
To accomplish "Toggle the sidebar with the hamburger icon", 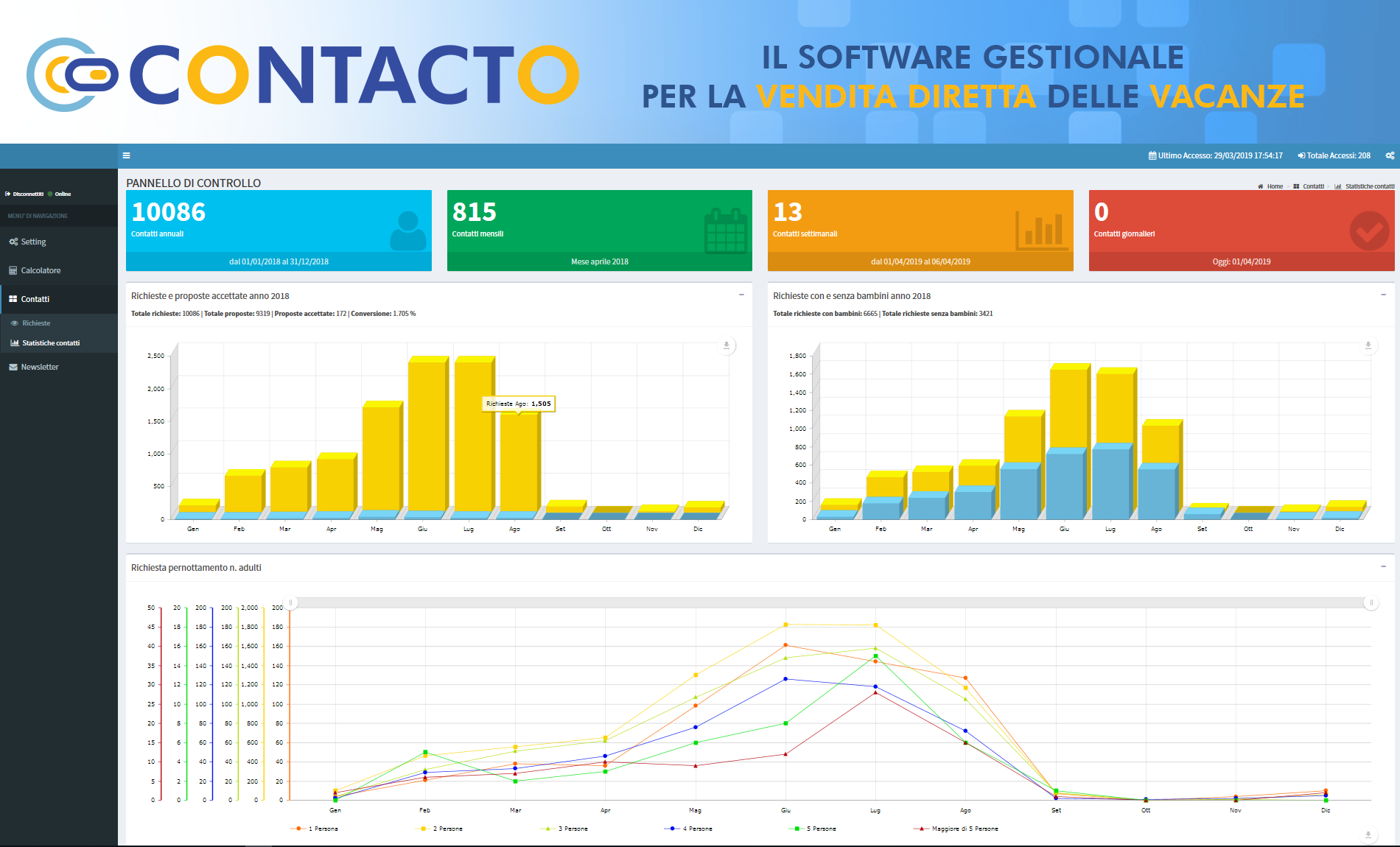I will [126, 155].
